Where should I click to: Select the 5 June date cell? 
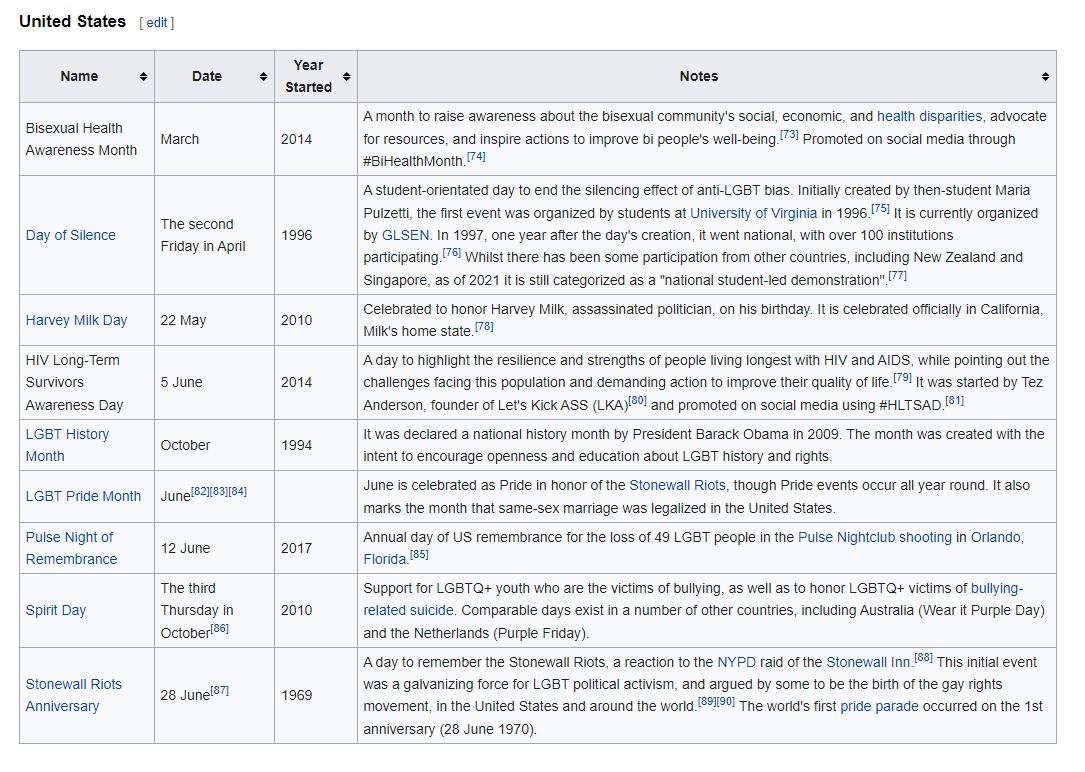[x=215, y=383]
